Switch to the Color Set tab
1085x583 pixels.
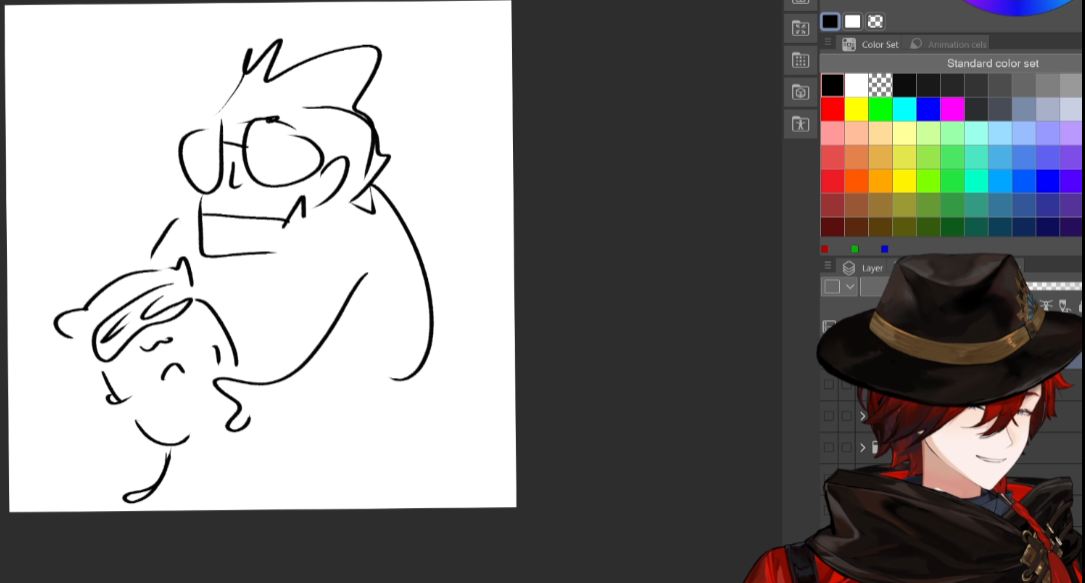coord(879,44)
